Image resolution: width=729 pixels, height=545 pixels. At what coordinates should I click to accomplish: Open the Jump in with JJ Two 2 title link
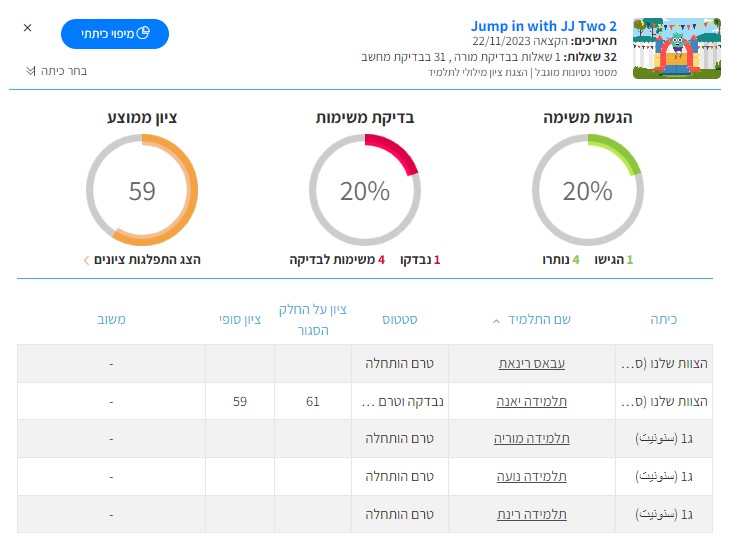point(543,26)
